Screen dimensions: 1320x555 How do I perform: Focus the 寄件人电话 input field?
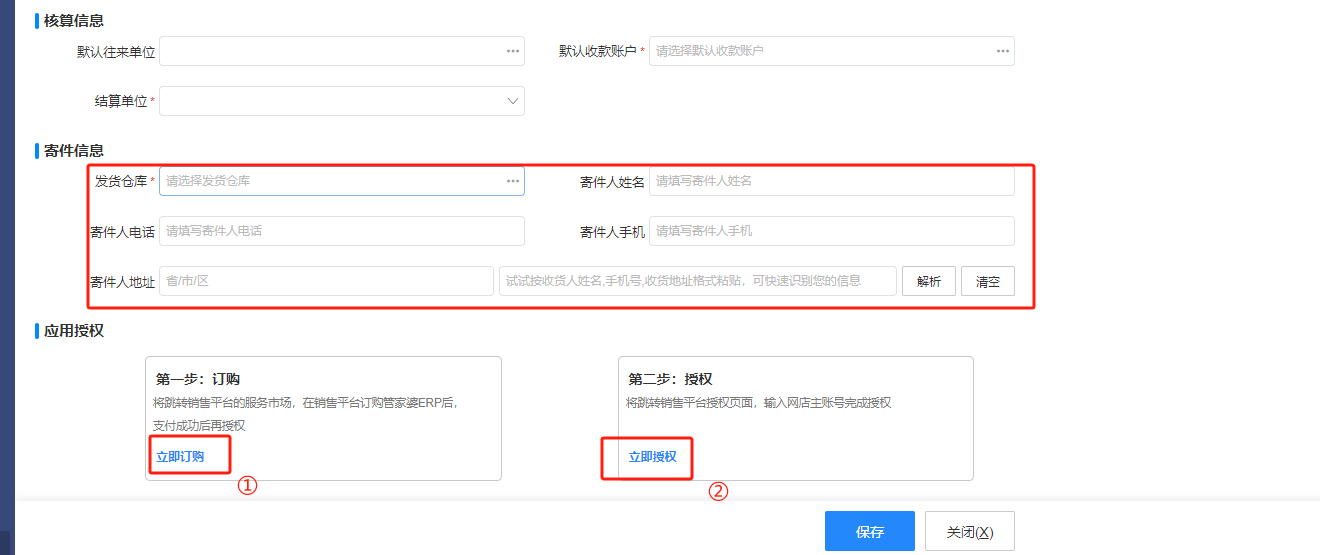tap(342, 231)
